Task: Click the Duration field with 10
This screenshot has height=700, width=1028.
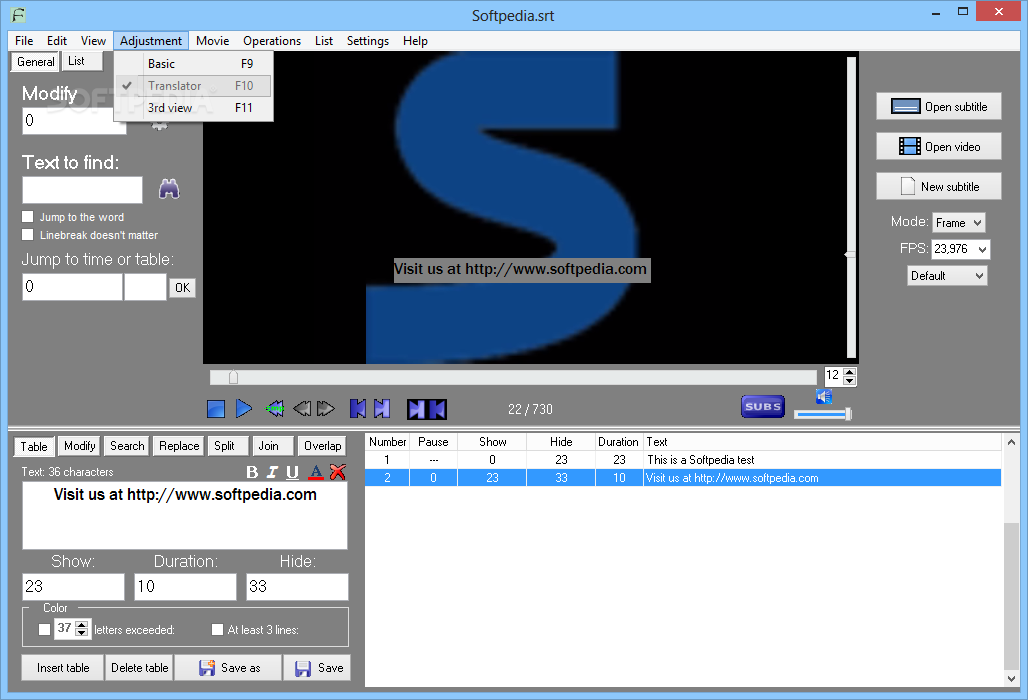Action: coord(186,587)
